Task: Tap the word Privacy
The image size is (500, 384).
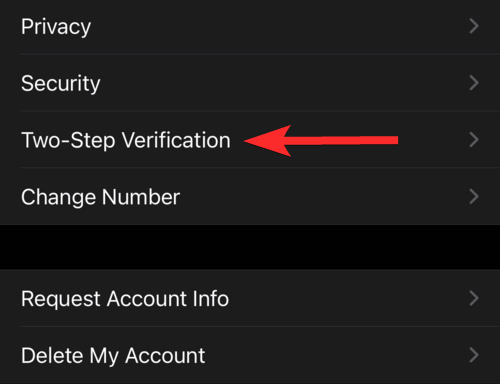Action: coord(56,27)
